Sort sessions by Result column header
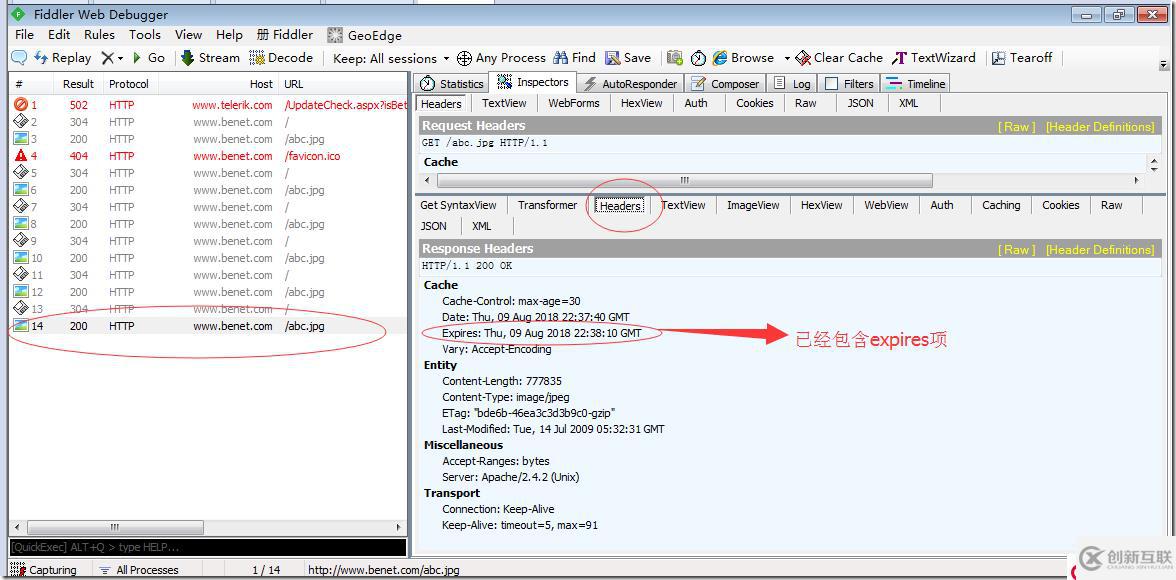1176x580 pixels. coord(78,84)
